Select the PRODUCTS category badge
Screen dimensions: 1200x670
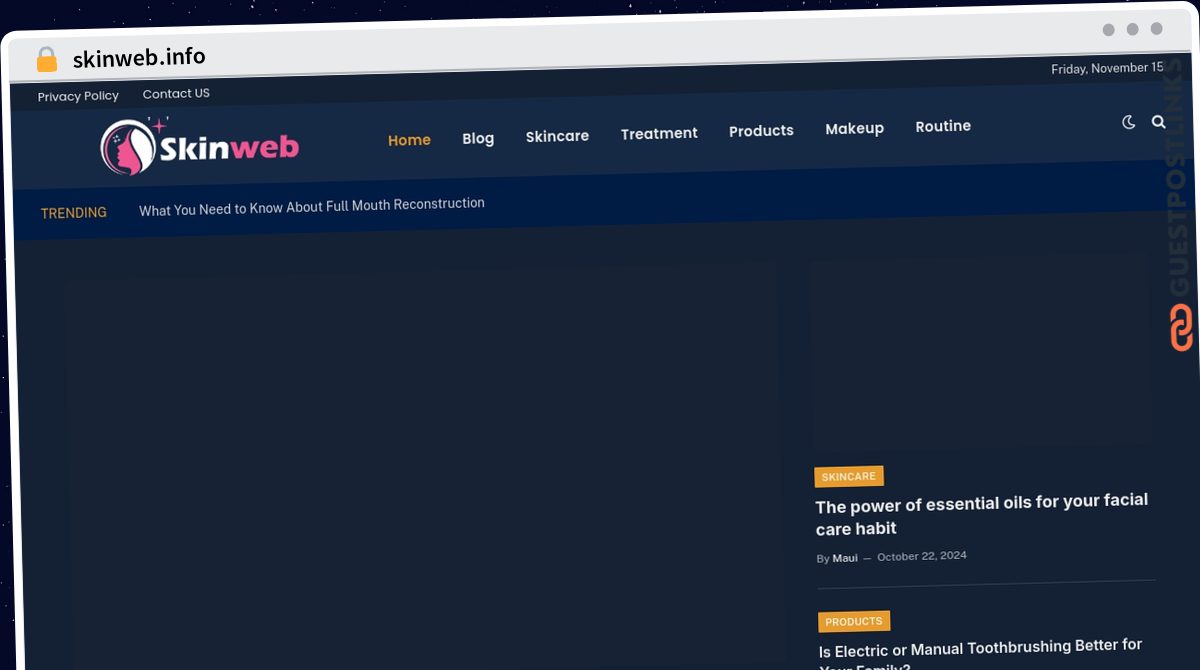point(854,622)
